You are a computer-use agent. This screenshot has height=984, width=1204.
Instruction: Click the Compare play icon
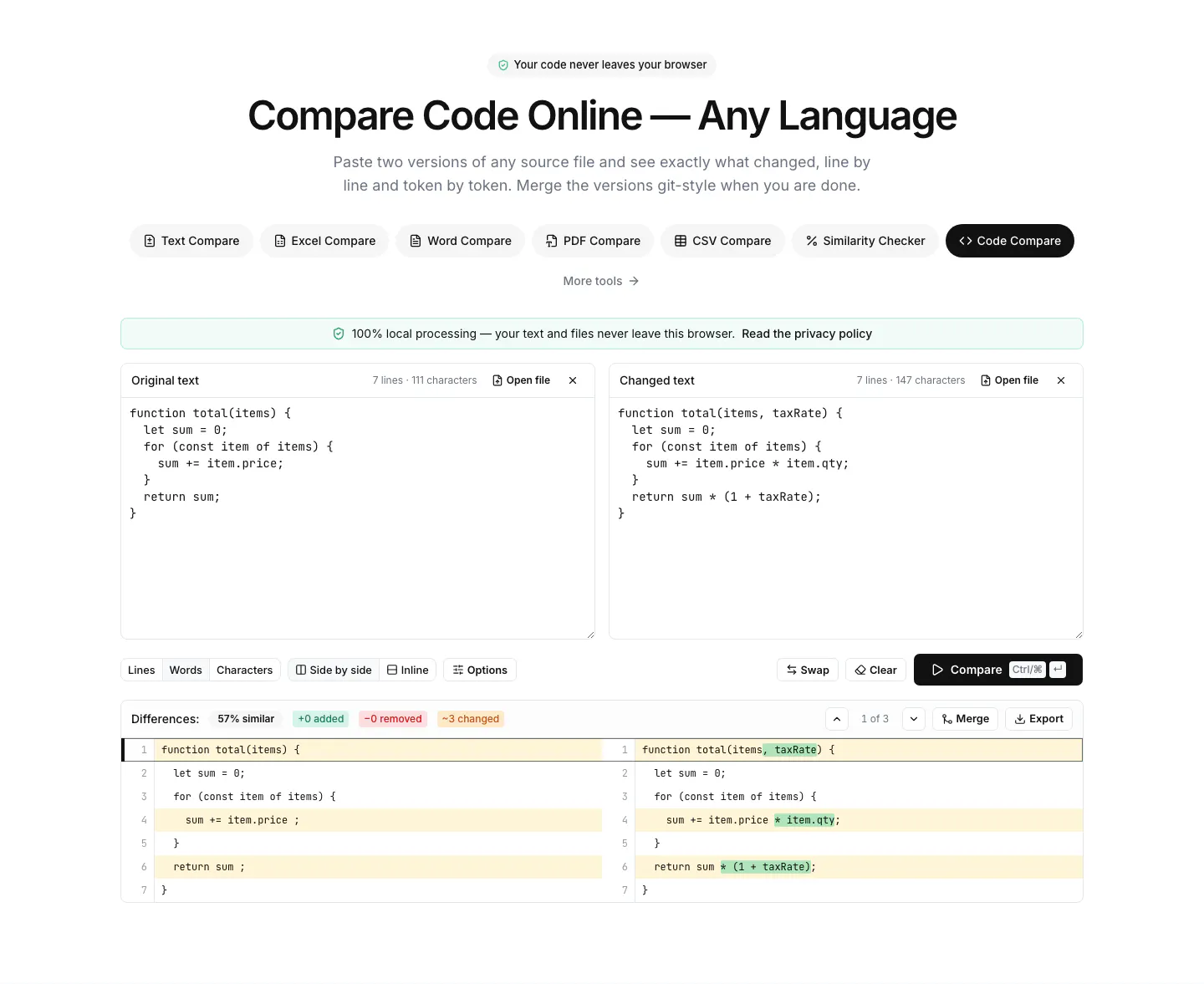click(x=938, y=670)
